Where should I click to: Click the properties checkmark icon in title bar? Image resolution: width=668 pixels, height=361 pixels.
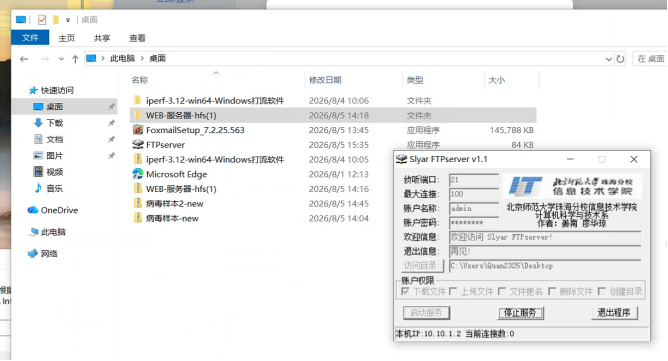pos(42,20)
